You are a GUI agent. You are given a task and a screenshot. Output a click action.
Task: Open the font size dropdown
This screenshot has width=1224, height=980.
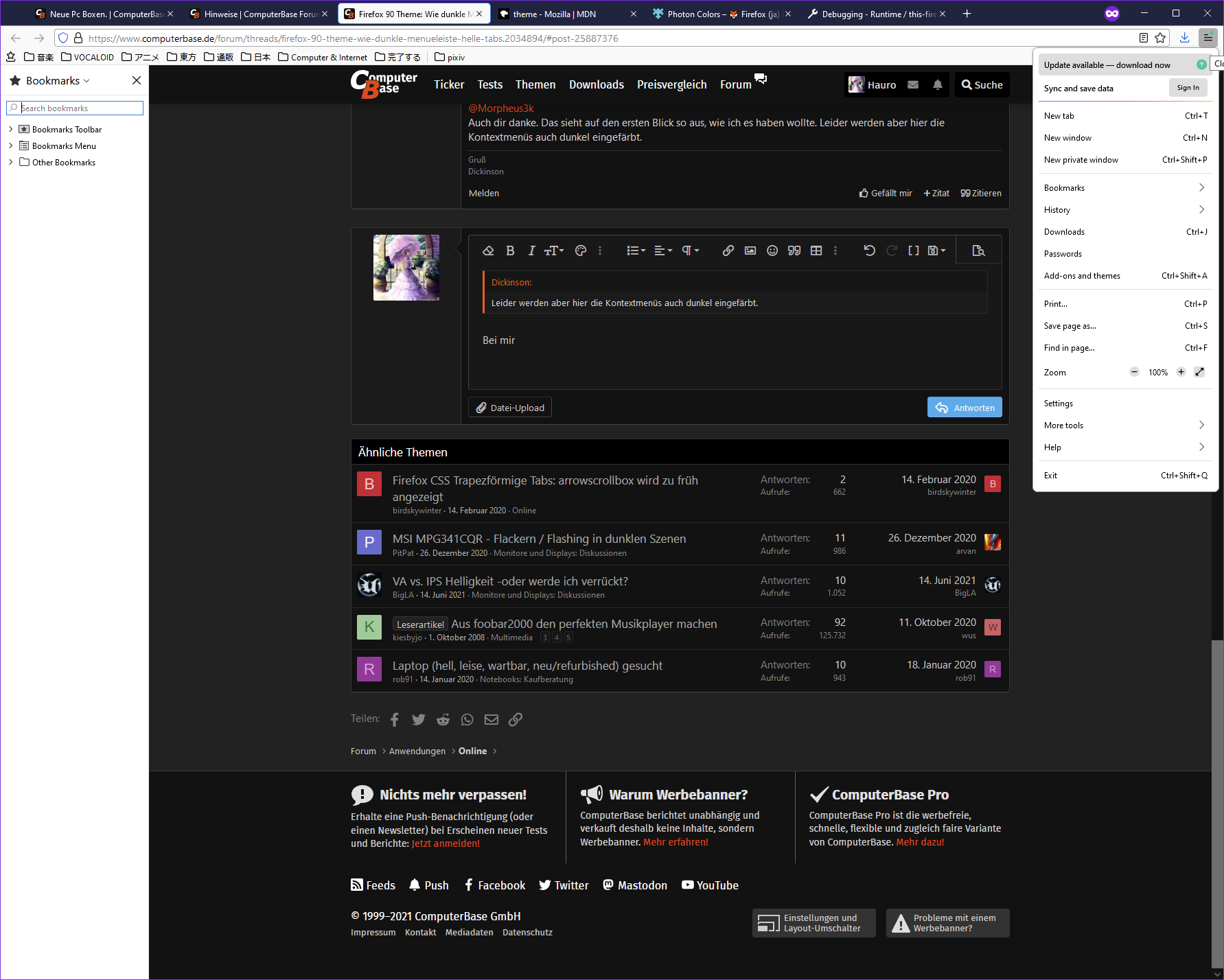pos(554,250)
